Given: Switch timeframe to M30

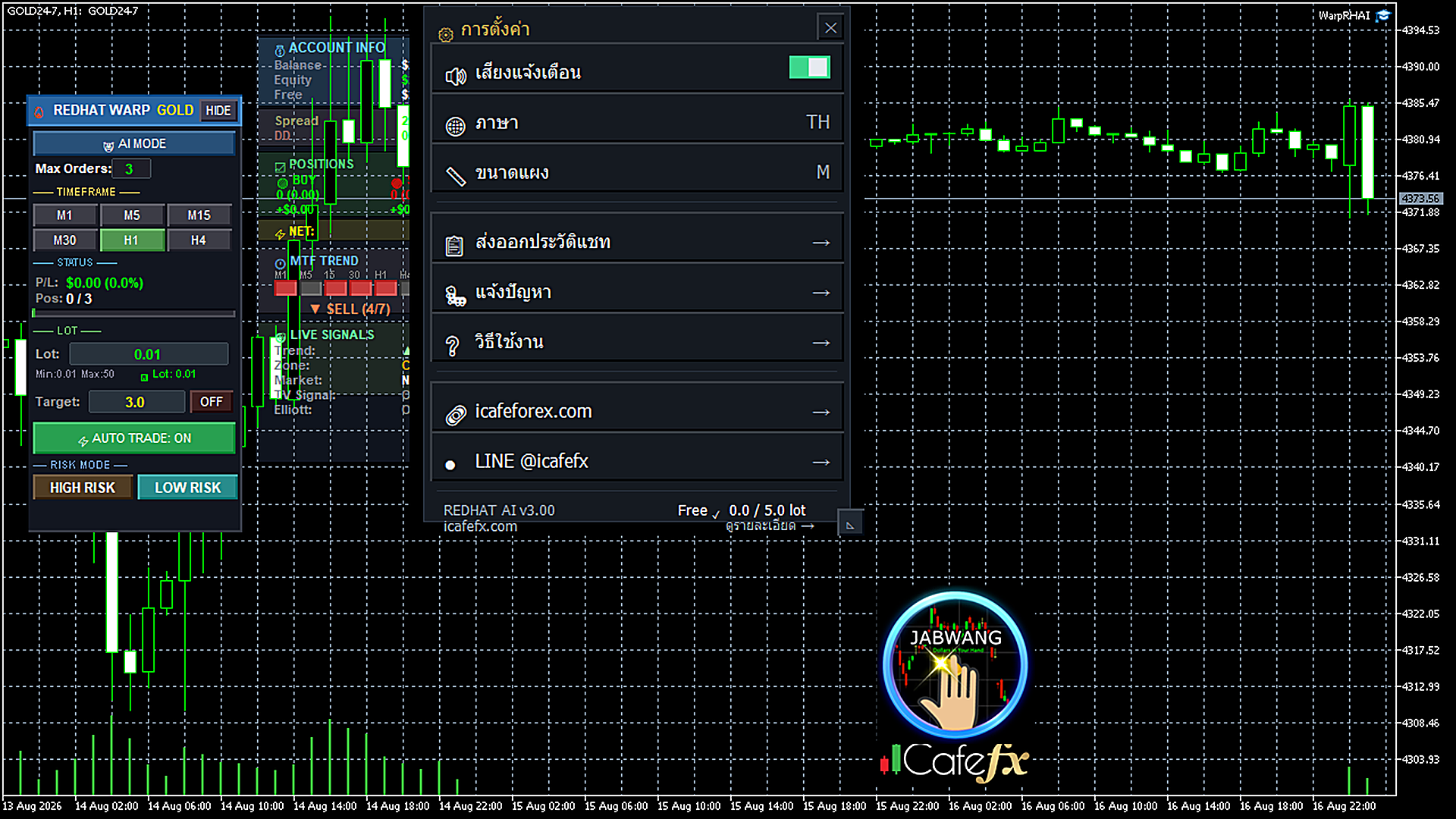Looking at the screenshot, I should coord(64,240).
